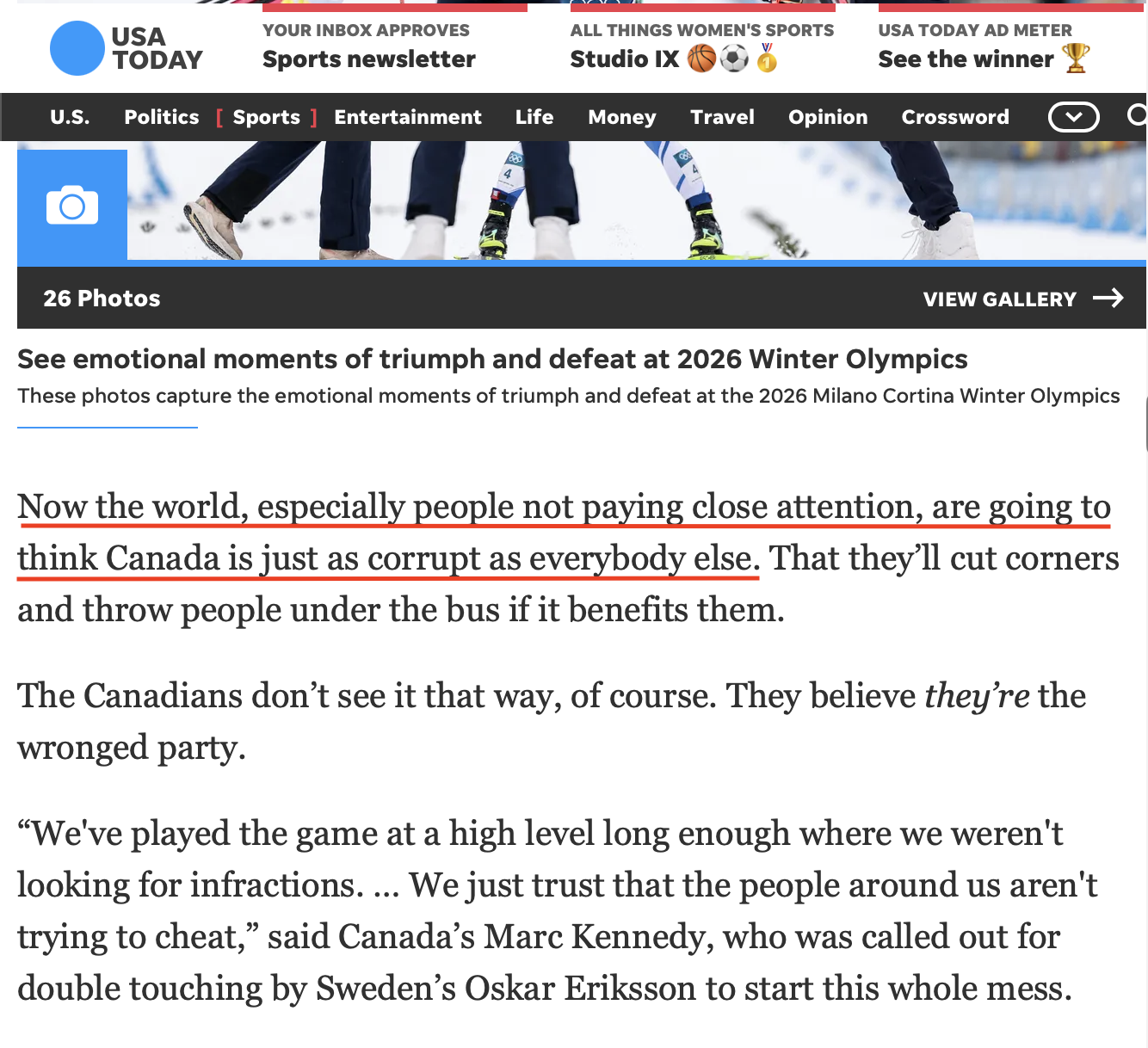The image size is (1148, 1048).
Task: Click the gold medal emoji icon
Action: (767, 59)
